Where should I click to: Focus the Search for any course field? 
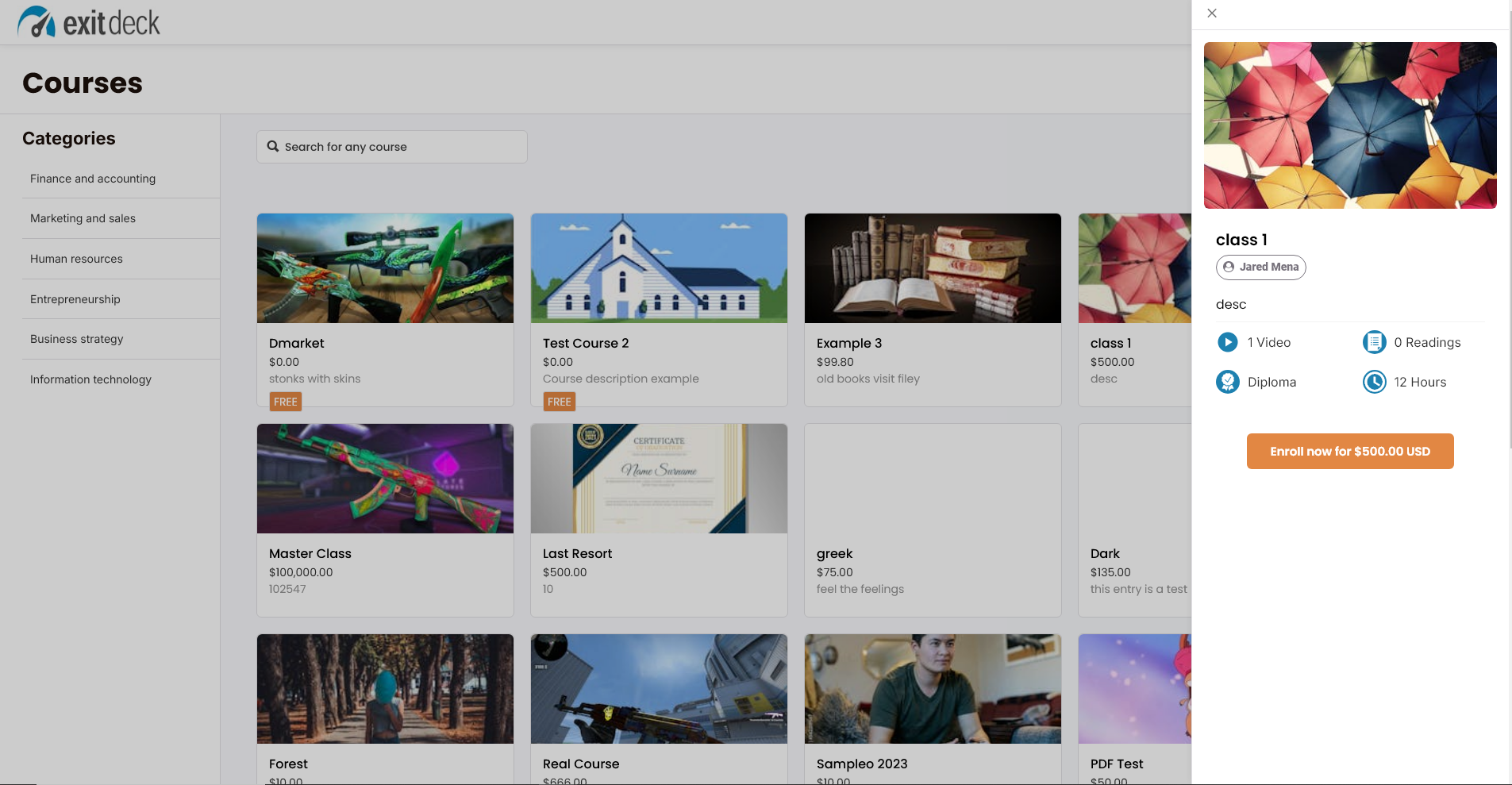coord(392,147)
